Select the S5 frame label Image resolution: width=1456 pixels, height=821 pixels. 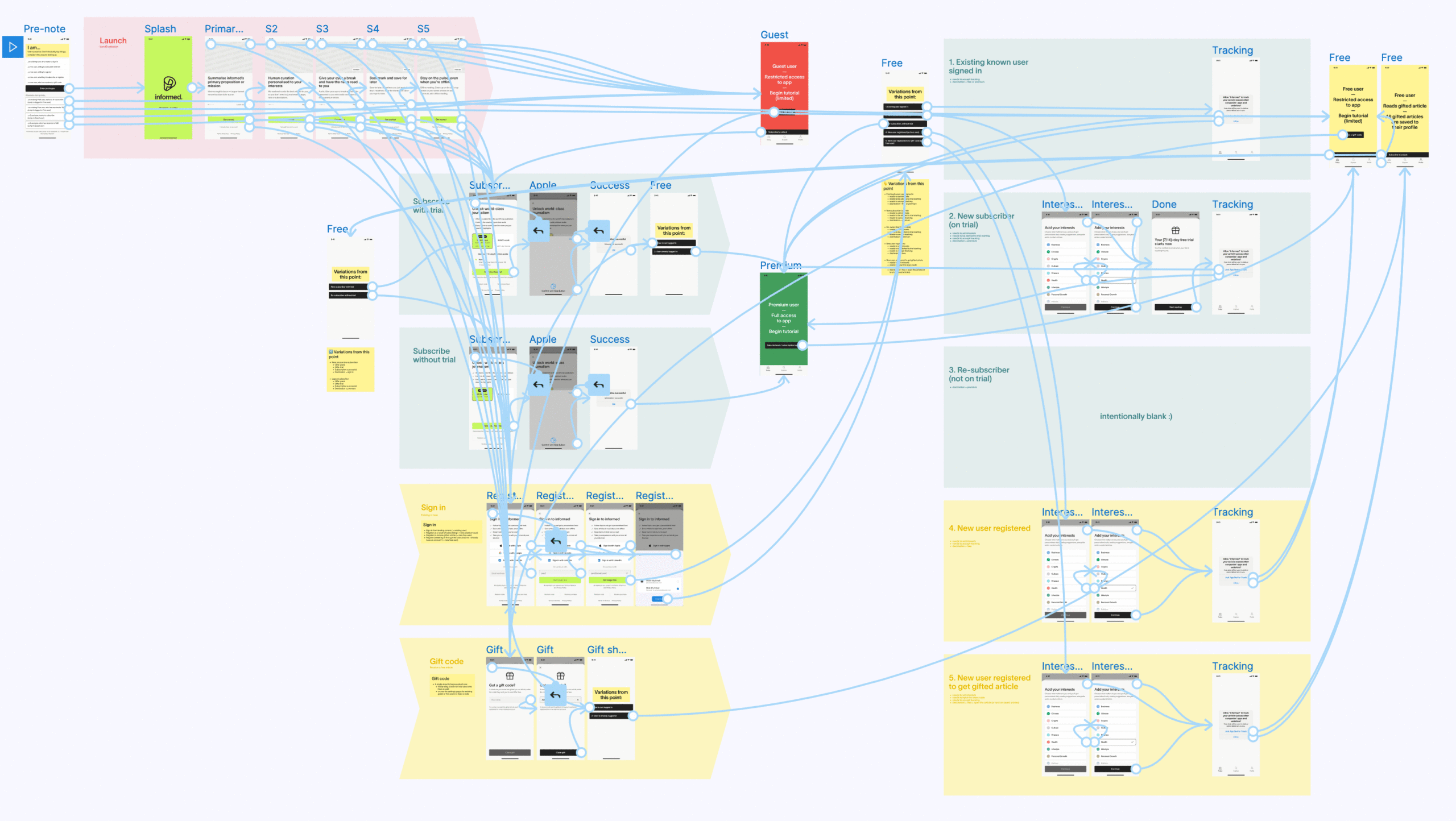pos(423,29)
